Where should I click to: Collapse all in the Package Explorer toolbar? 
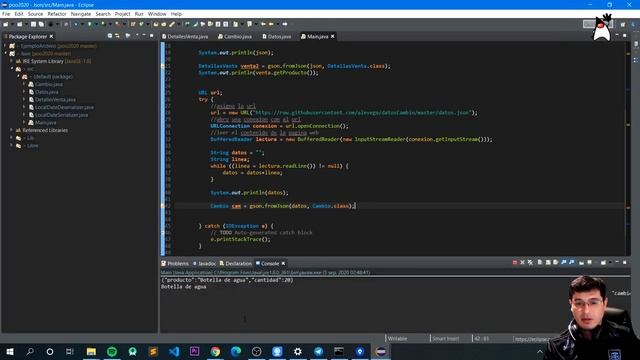(x=110, y=36)
